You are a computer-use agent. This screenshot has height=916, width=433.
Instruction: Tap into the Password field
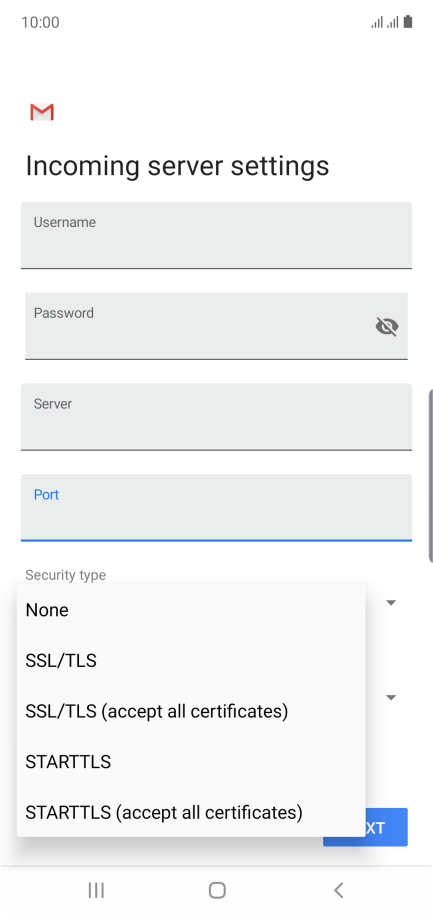(x=216, y=326)
